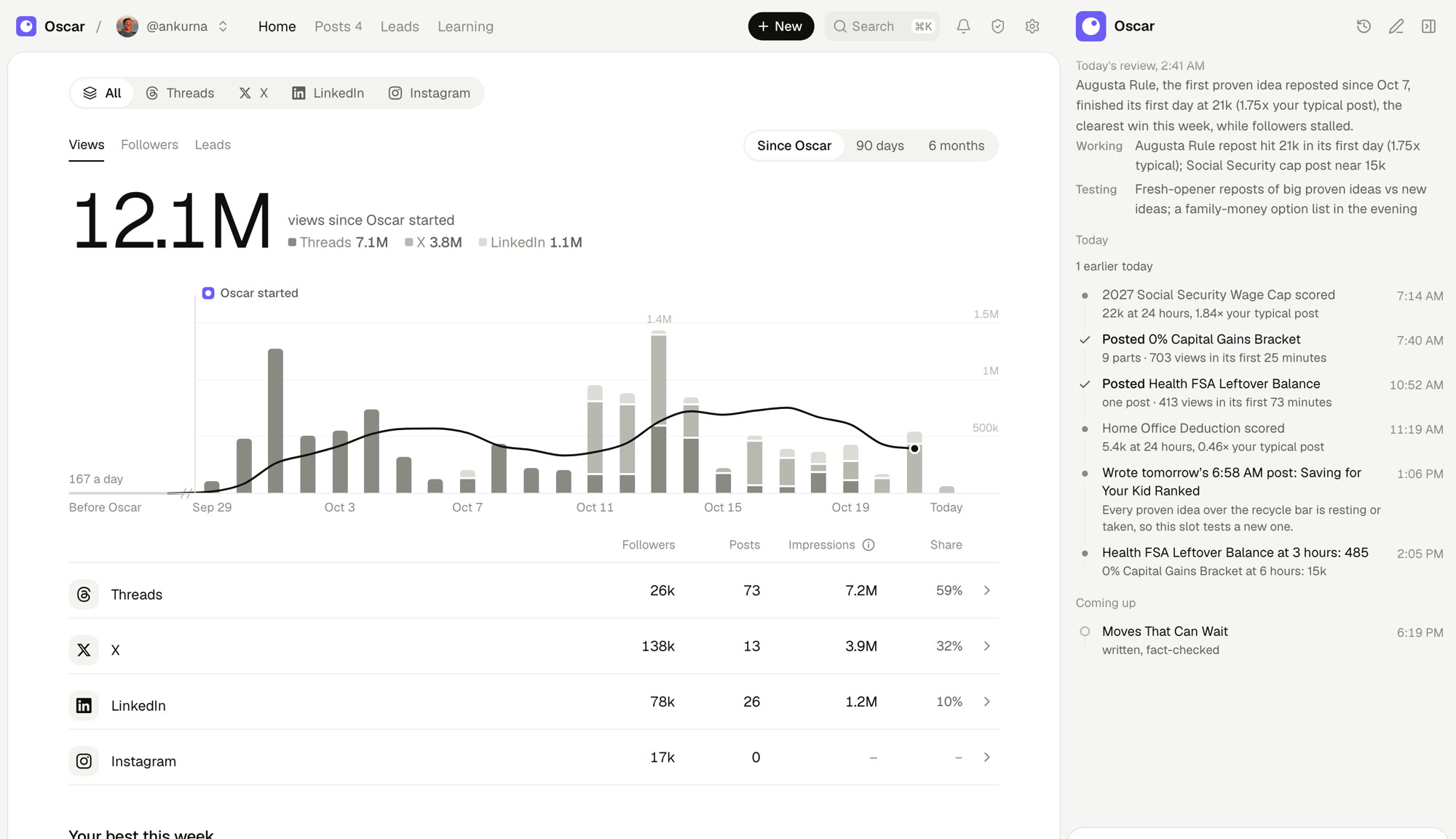This screenshot has height=839, width=1456.
Task: Filter by Threads platform
Action: pyautogui.click(x=180, y=93)
